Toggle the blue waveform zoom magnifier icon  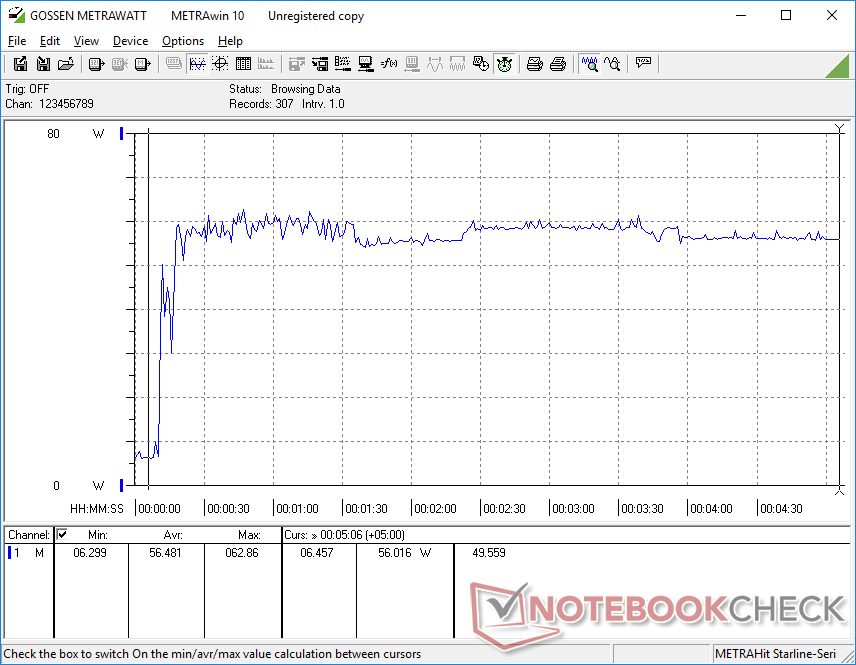[x=589, y=64]
